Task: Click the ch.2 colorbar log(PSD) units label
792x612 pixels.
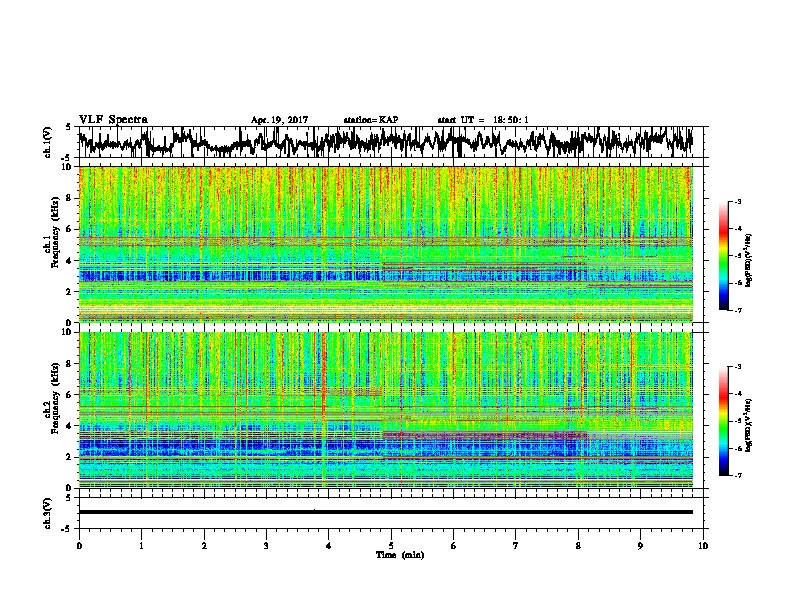Action: coord(750,425)
